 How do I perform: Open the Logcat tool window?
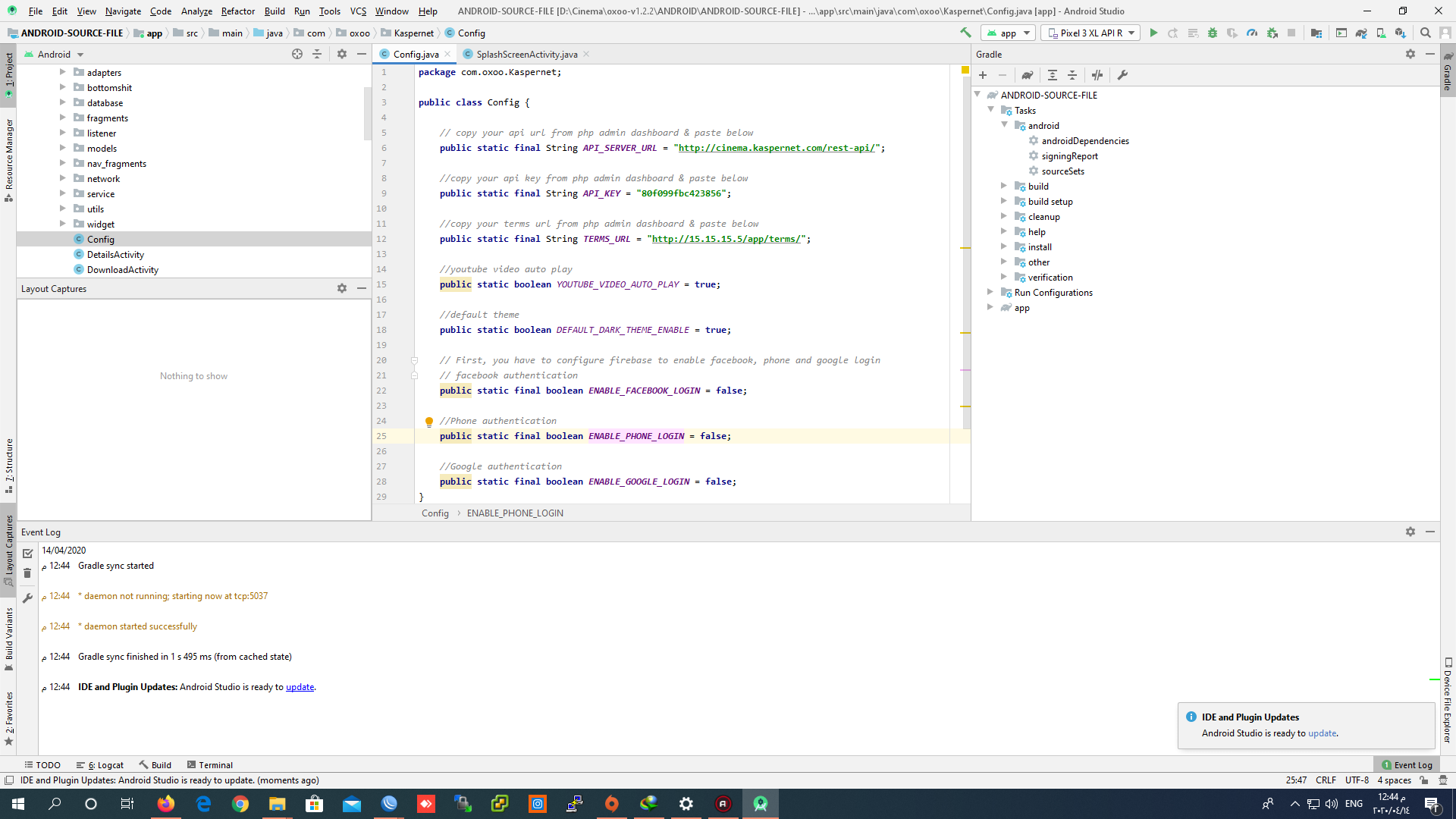[105, 764]
